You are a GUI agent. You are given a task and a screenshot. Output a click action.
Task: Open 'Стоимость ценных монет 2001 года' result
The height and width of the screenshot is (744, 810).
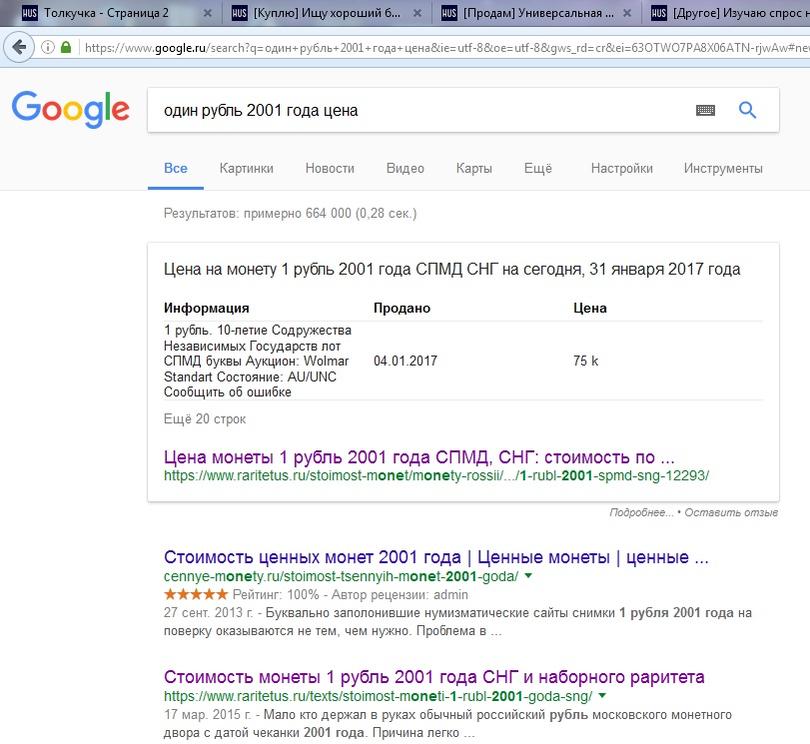(x=436, y=557)
